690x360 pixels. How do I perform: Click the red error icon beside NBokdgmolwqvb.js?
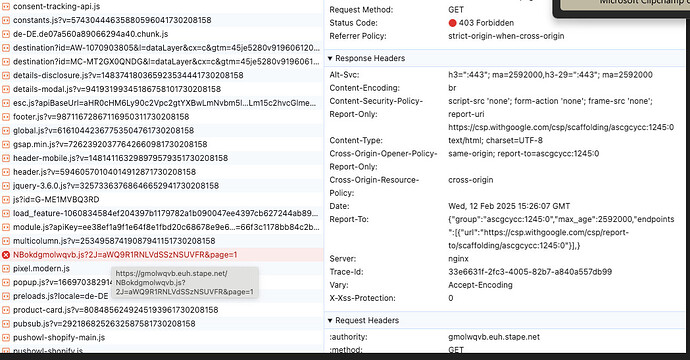[6, 255]
